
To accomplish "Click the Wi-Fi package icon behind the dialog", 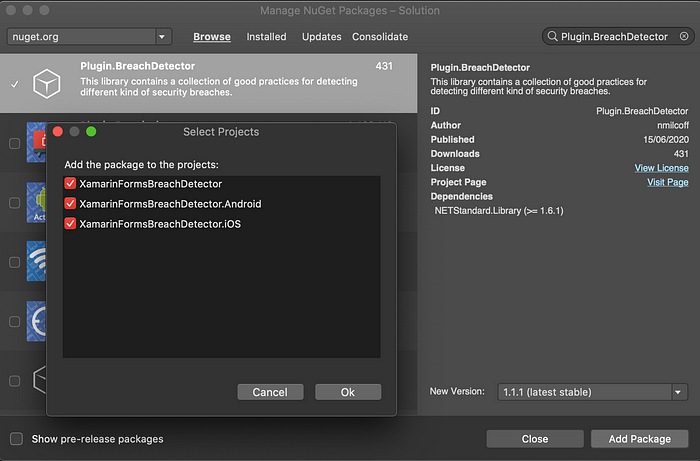I will tap(36, 261).
